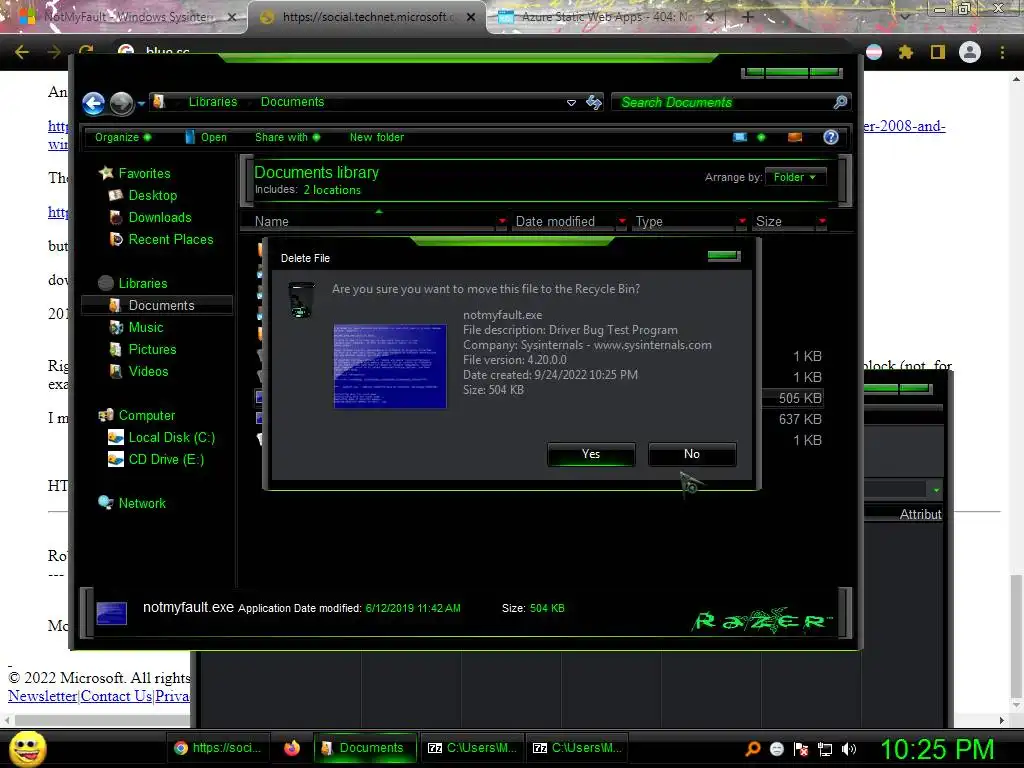Toggle the preview pane icon
This screenshot has height=768, width=1024.
point(795,137)
